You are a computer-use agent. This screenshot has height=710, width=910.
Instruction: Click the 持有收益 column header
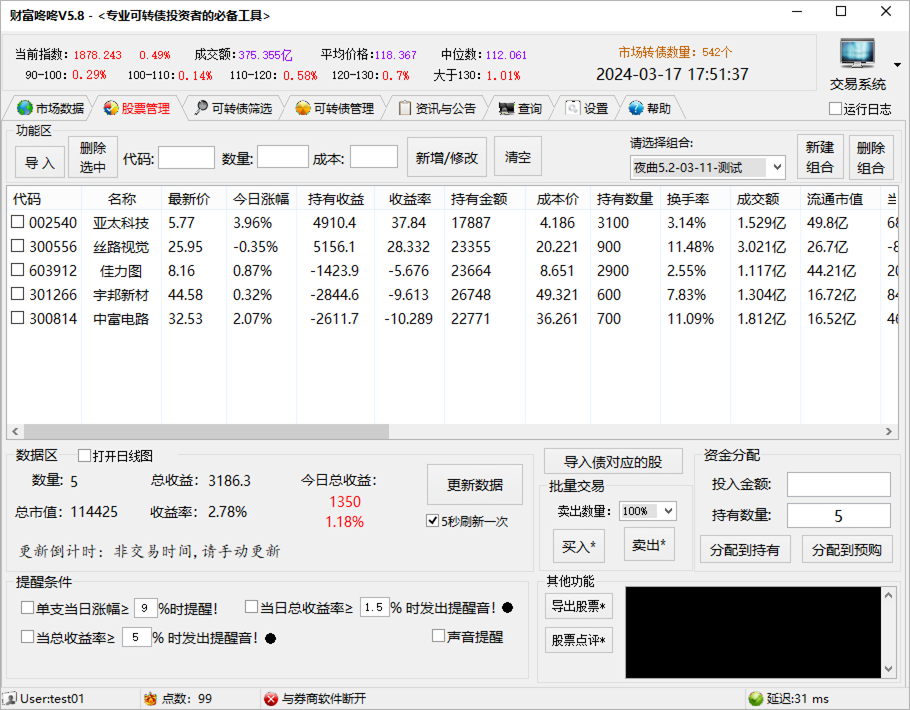[335, 199]
